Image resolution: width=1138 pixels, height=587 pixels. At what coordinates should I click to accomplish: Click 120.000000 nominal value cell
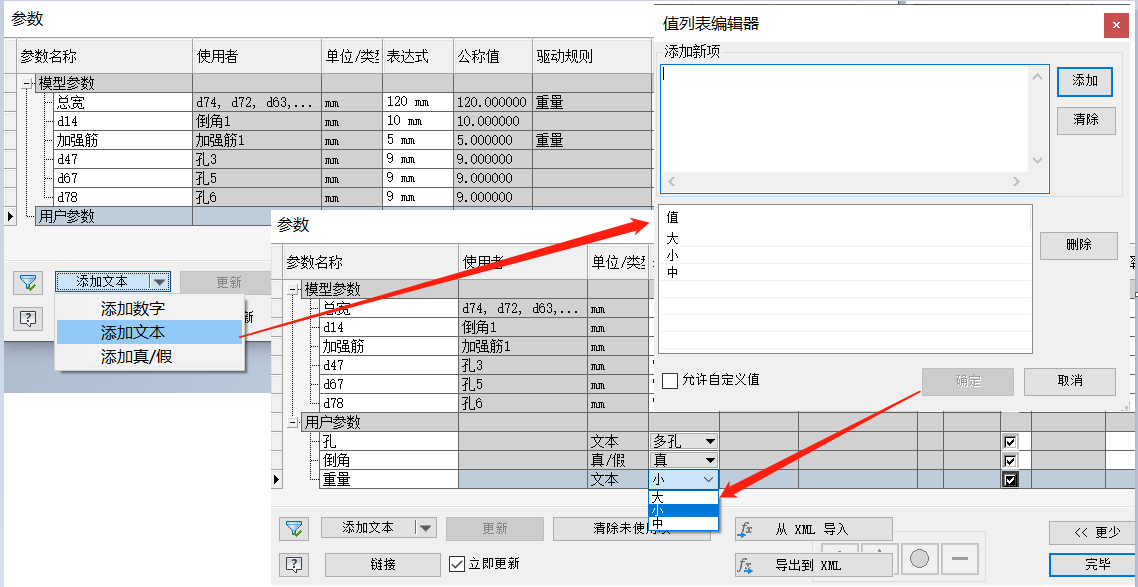493,102
